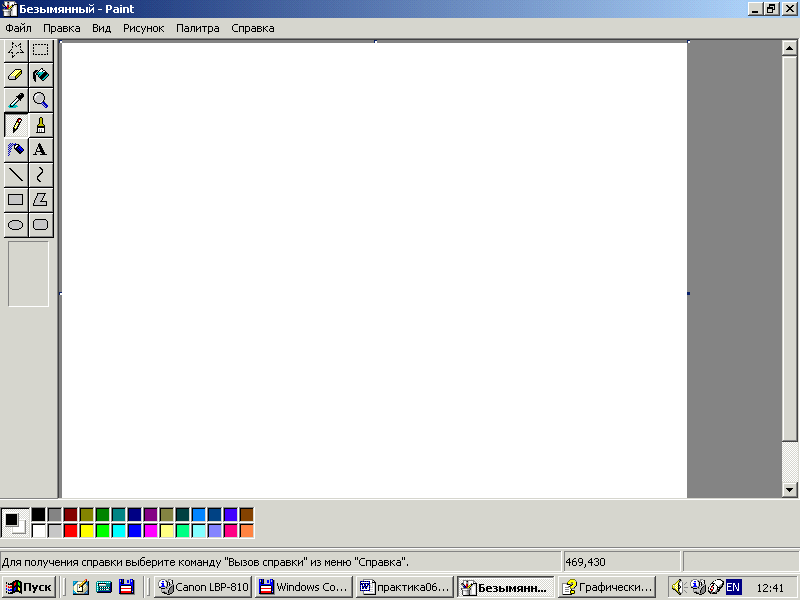Click the notepad quick launch icon
The image size is (800, 600).
coord(81,587)
